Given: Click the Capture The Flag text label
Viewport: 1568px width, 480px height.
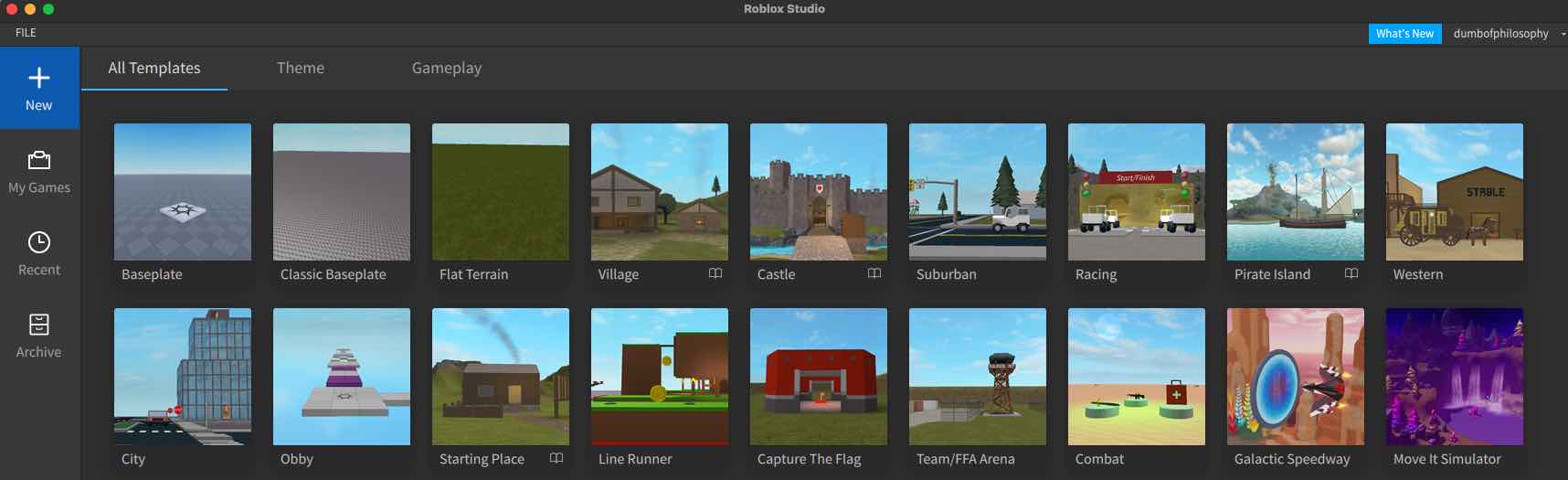Looking at the screenshot, I should coord(810,459).
